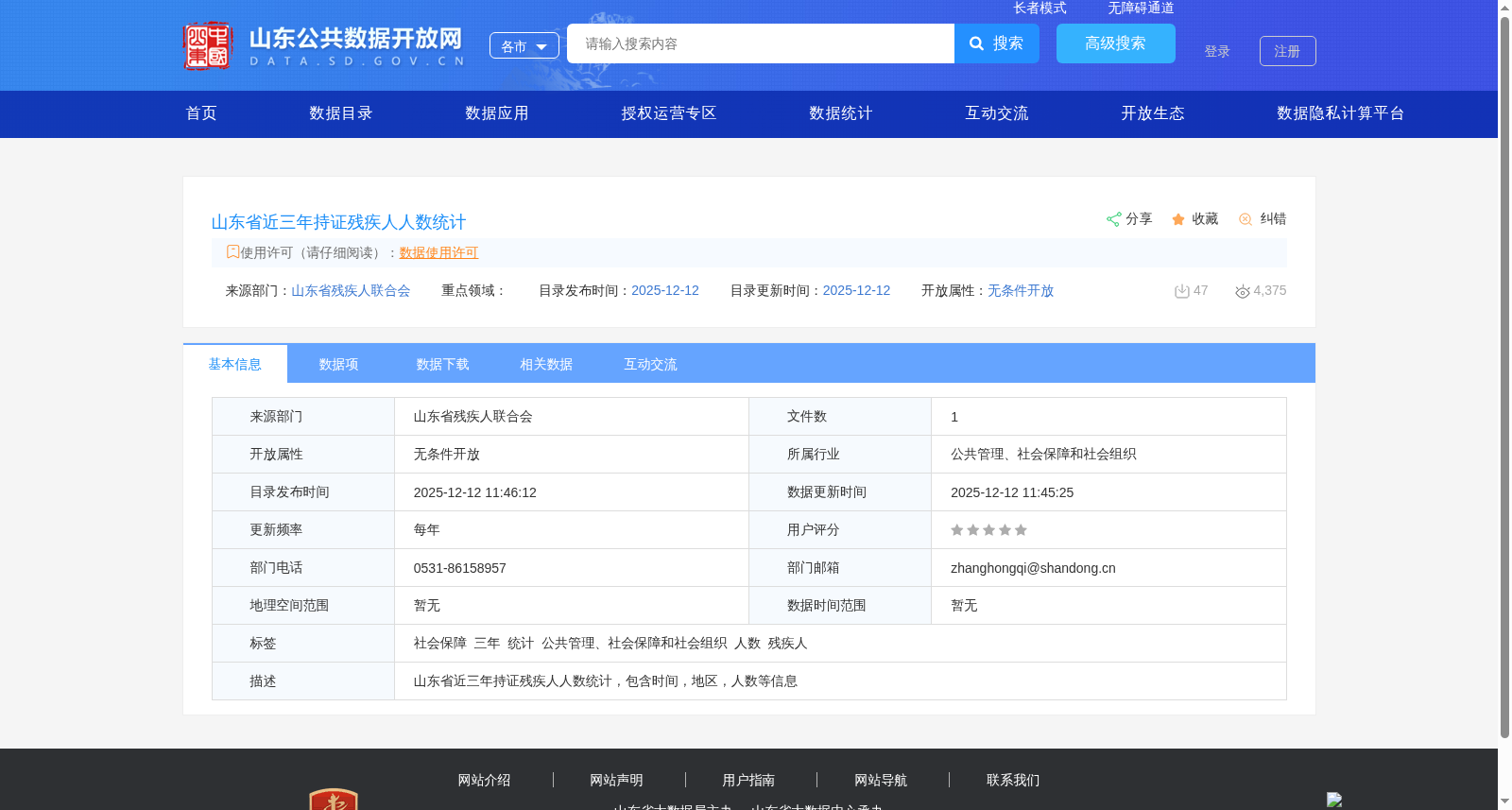Open the 无障碍通道 accessibility channel
This screenshot has height=810, width=1512.
pyautogui.click(x=1141, y=8)
